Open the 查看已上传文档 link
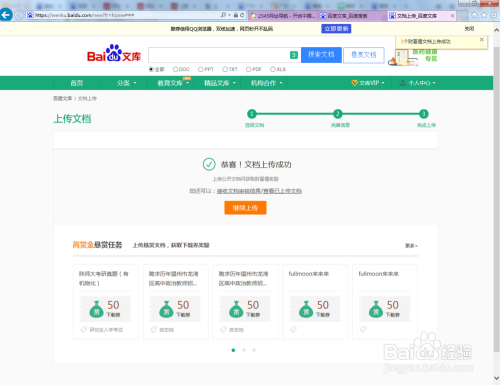The height and width of the screenshot is (385, 500). [282, 191]
